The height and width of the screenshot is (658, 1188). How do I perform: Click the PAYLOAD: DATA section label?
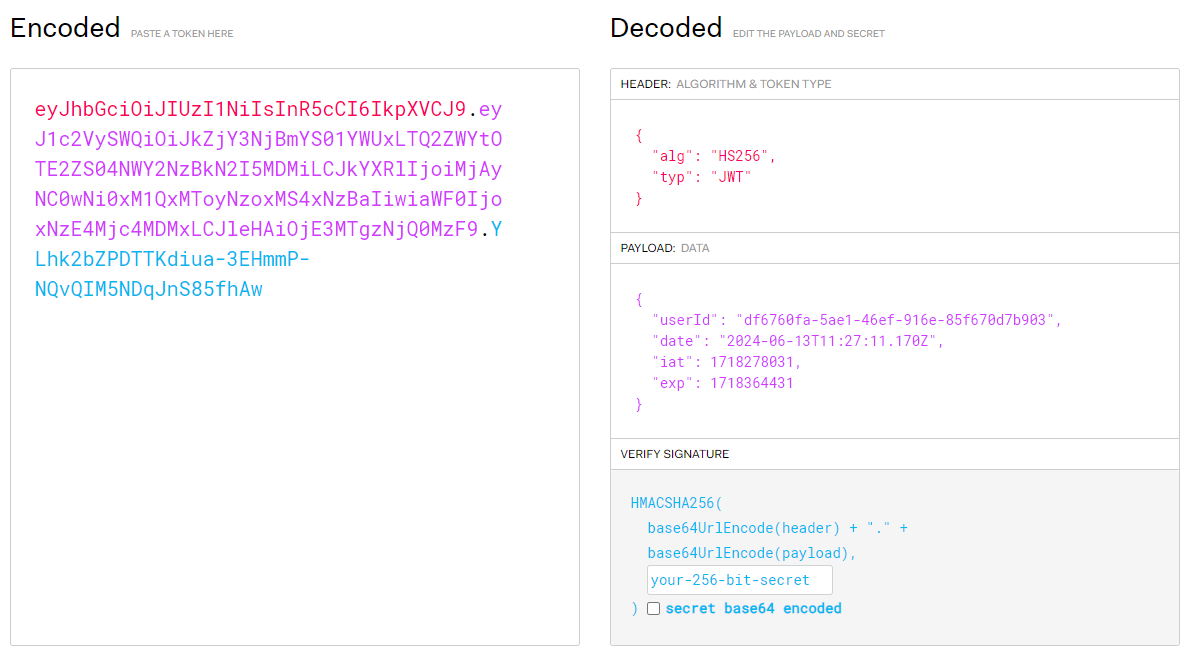coord(665,248)
